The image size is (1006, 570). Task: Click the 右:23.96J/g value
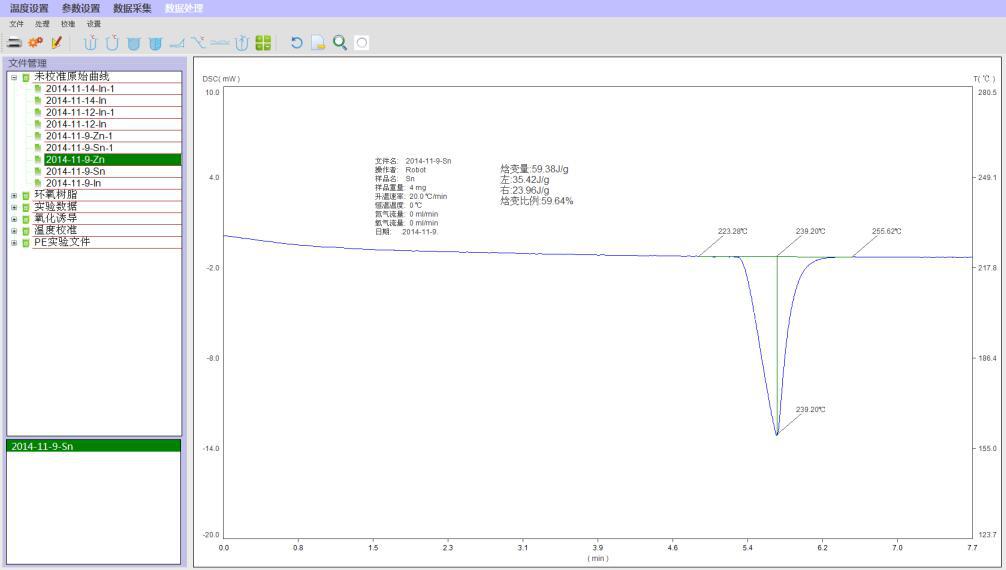point(525,191)
